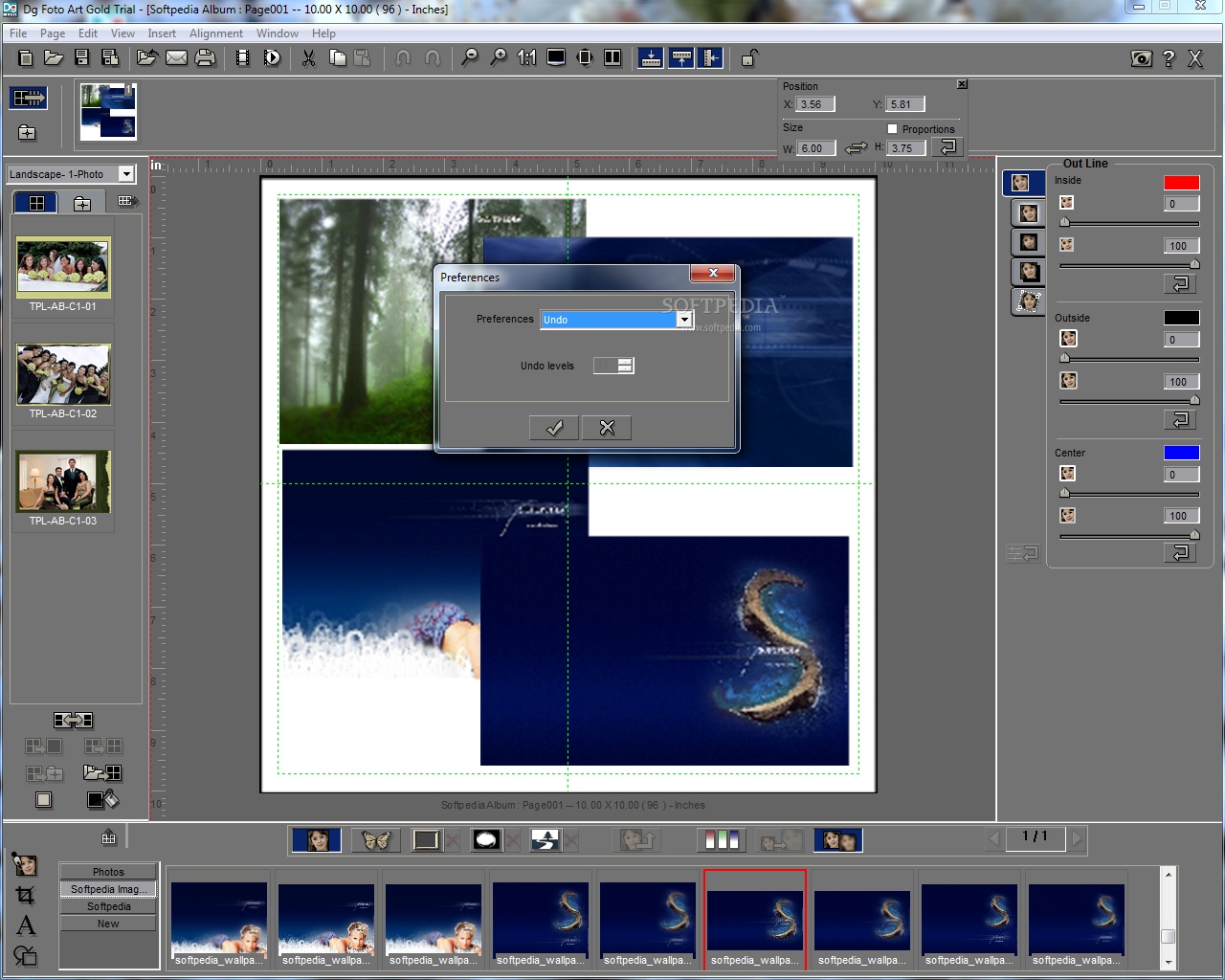
Task: Toggle the blue portrait photo button
Action: tap(317, 840)
